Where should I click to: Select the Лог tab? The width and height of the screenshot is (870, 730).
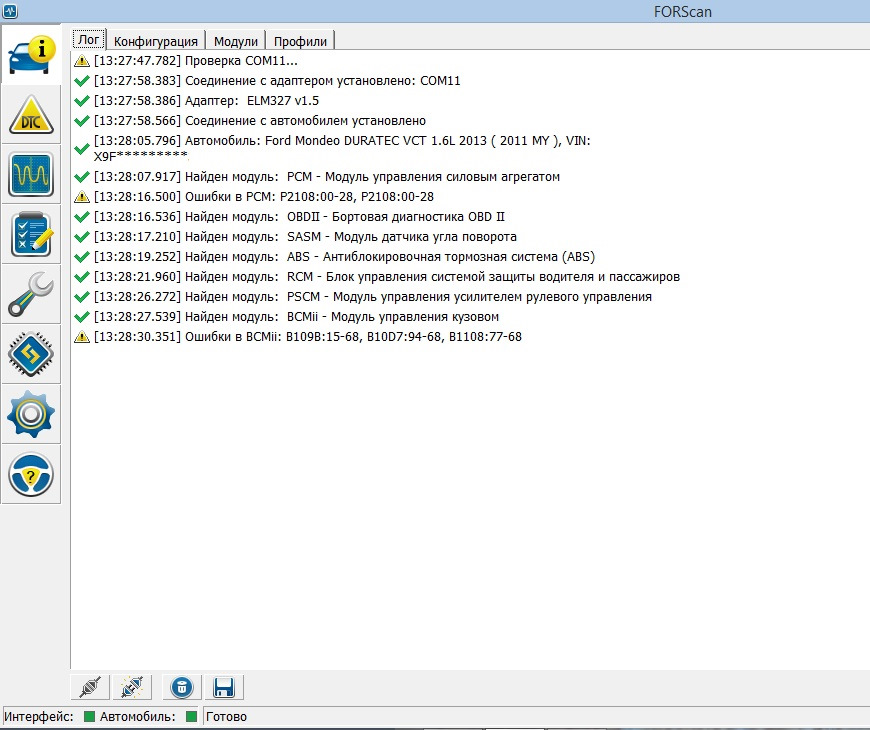click(x=89, y=40)
